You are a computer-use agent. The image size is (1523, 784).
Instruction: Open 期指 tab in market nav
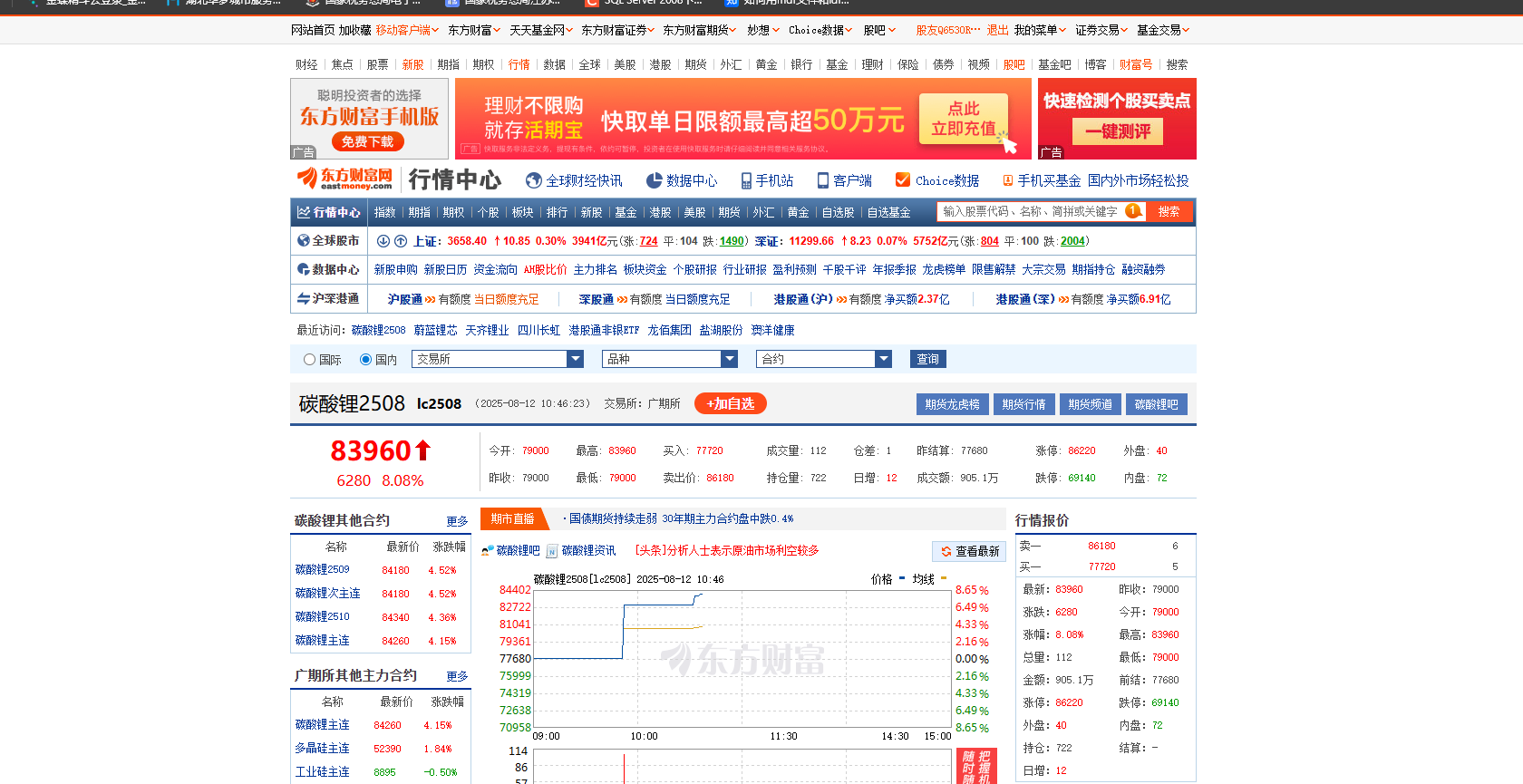tap(420, 212)
